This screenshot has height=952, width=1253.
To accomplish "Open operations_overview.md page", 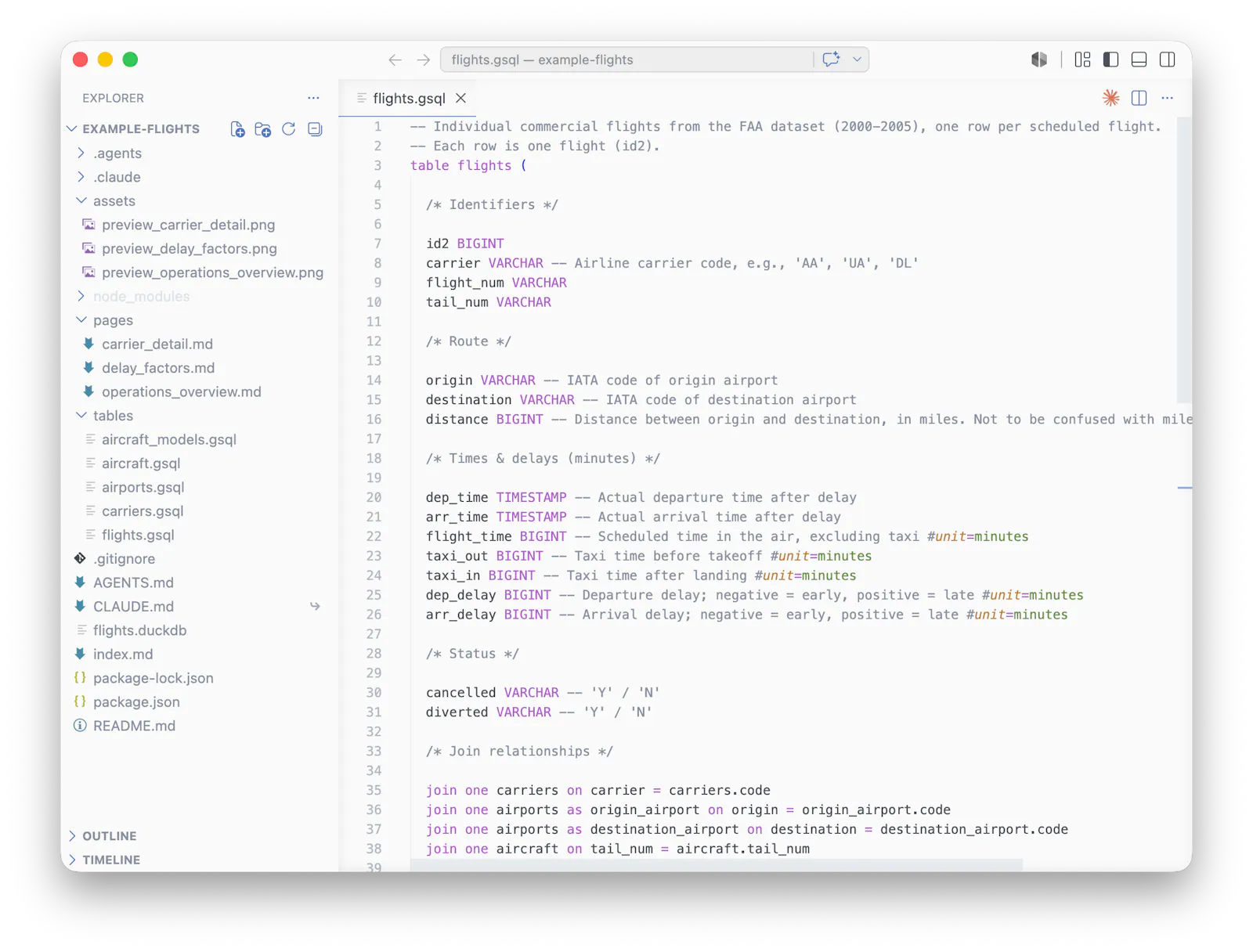I will (181, 391).
